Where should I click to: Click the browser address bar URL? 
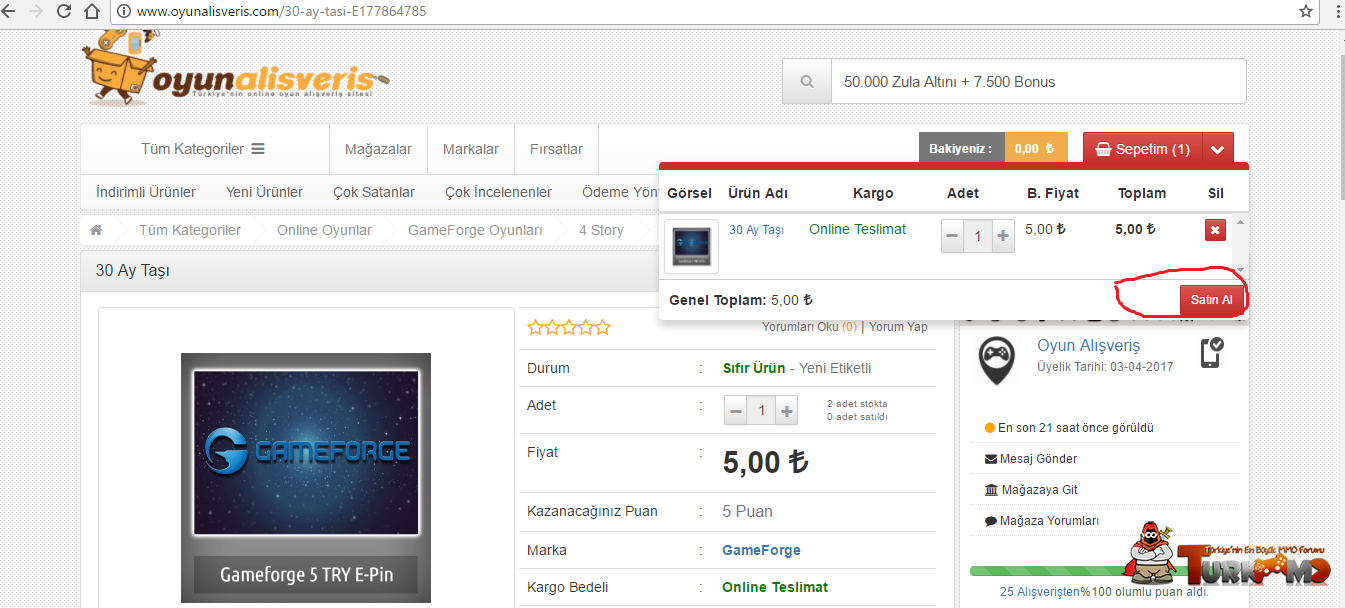point(281,12)
